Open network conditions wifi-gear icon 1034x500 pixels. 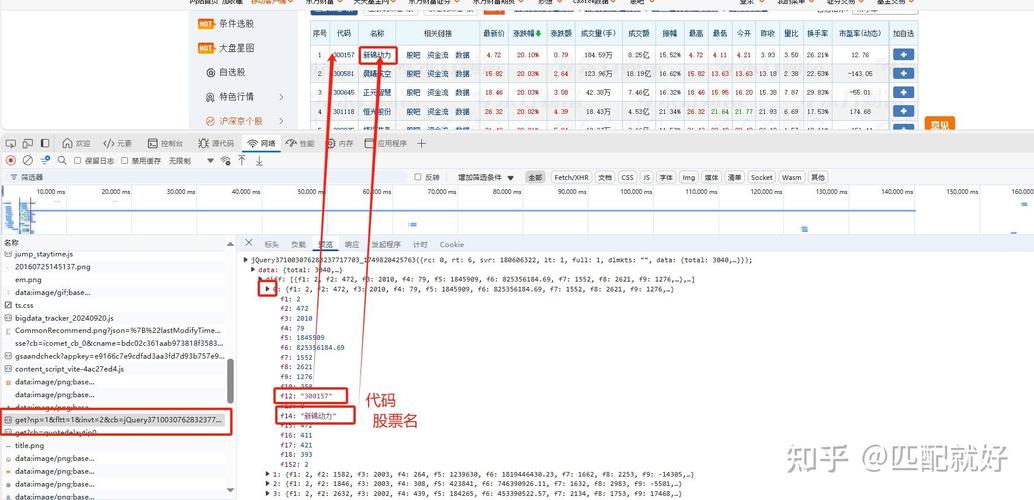[x=226, y=160]
